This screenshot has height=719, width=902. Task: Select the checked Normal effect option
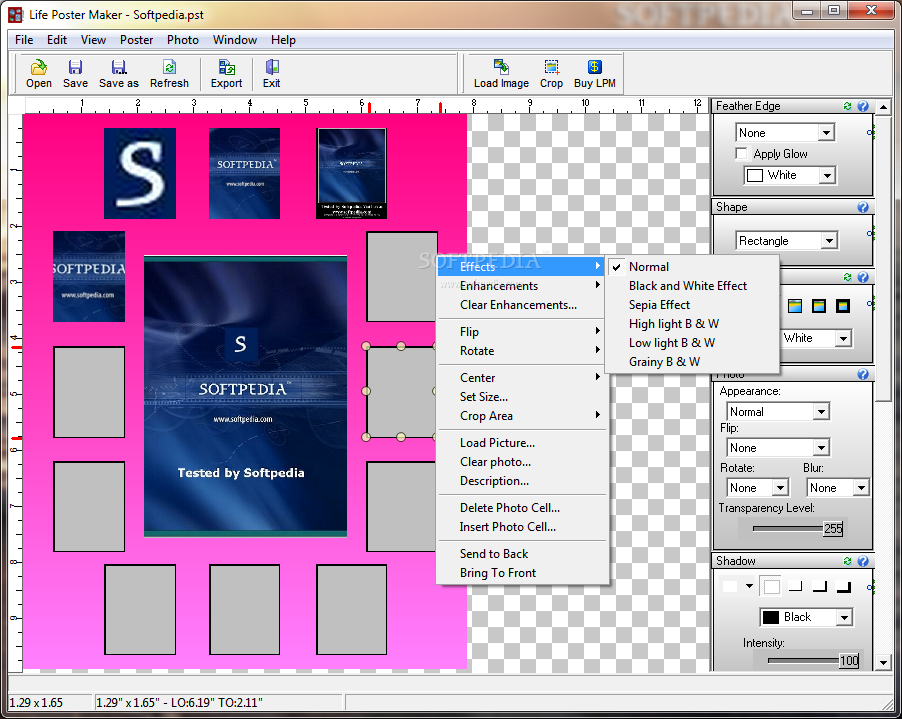pos(649,267)
